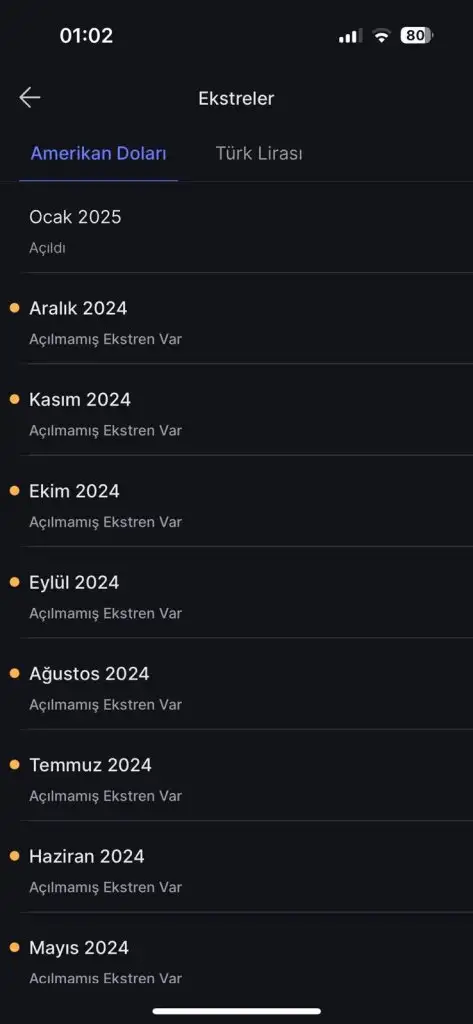Tap the home indicator bar
The height and width of the screenshot is (1024, 473).
tap(236, 1011)
